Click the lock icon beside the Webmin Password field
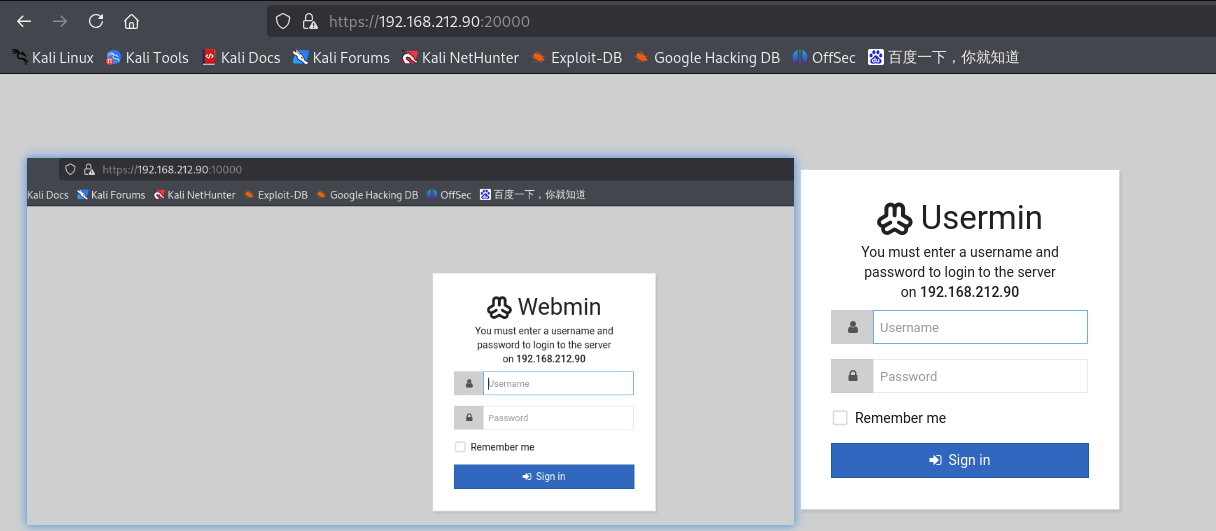Image resolution: width=1216 pixels, height=531 pixels. 468,418
